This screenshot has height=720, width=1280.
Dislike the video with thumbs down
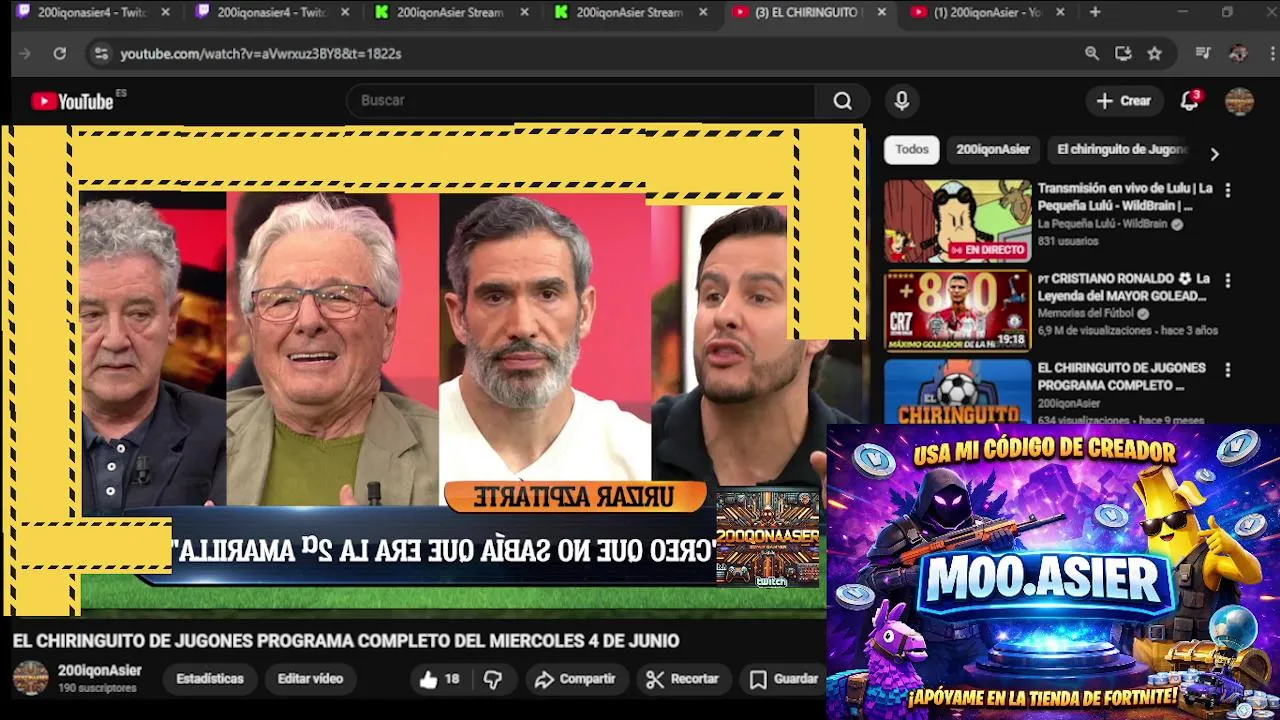coord(492,679)
